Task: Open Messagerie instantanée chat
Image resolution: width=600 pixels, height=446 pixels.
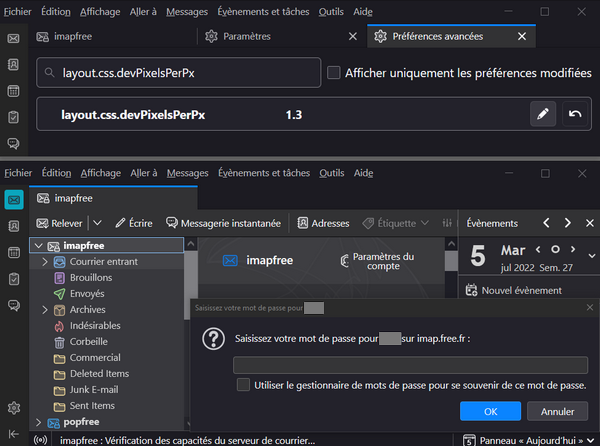Action: pyautogui.click(x=224, y=223)
